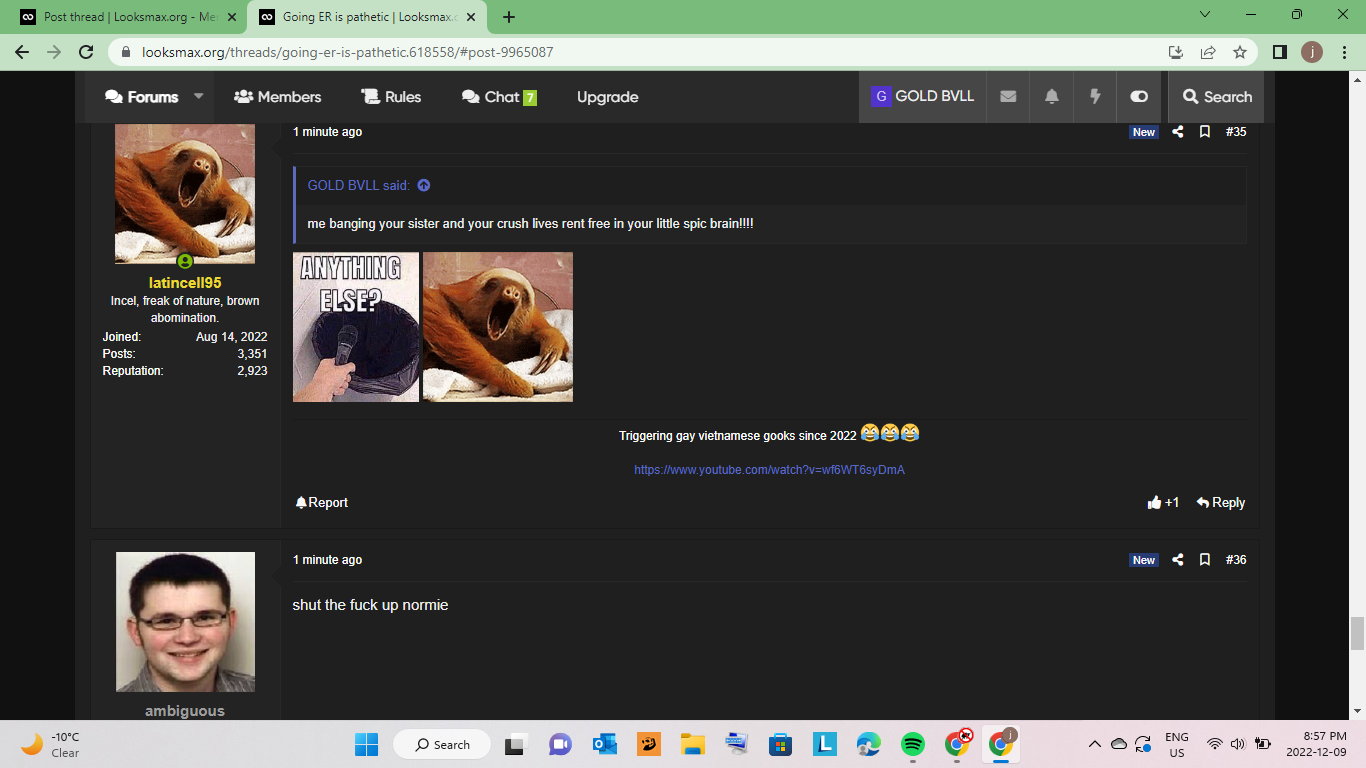
Task: Open latincell95 profile name
Action: pos(185,283)
